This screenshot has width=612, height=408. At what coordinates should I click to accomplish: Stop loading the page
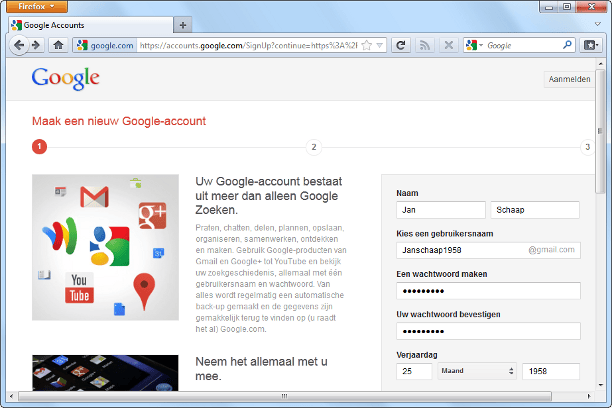(448, 46)
